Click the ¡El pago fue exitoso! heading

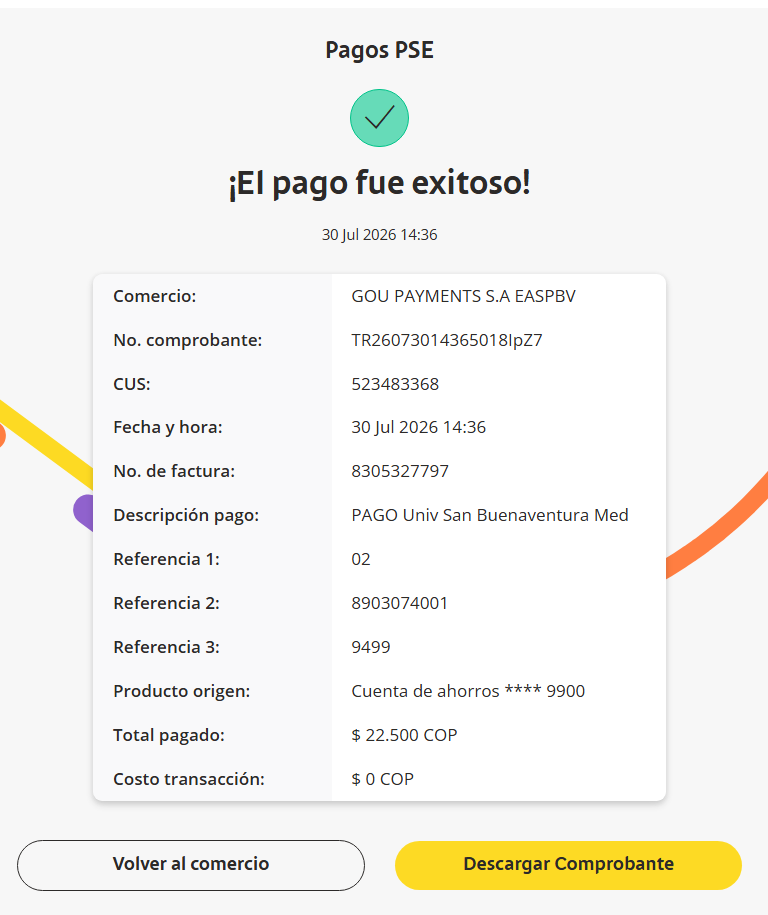click(x=379, y=183)
